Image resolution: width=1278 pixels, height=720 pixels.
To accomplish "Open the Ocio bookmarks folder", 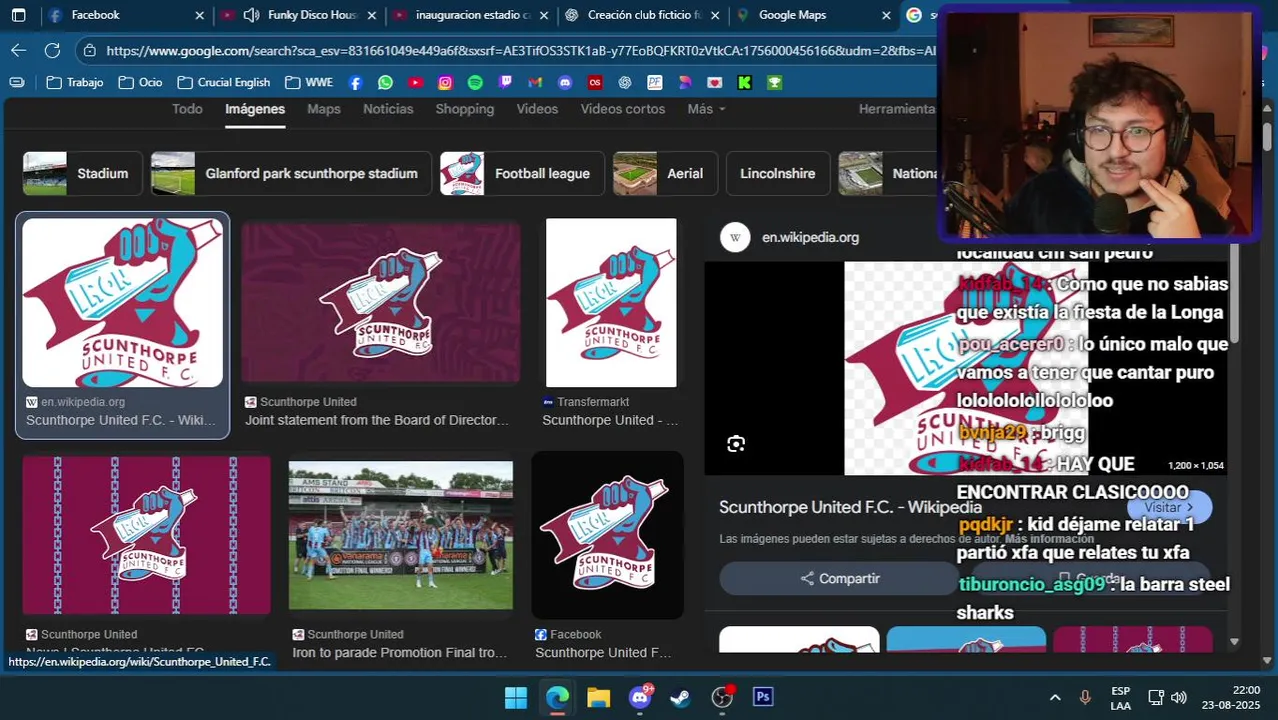I will tap(140, 82).
